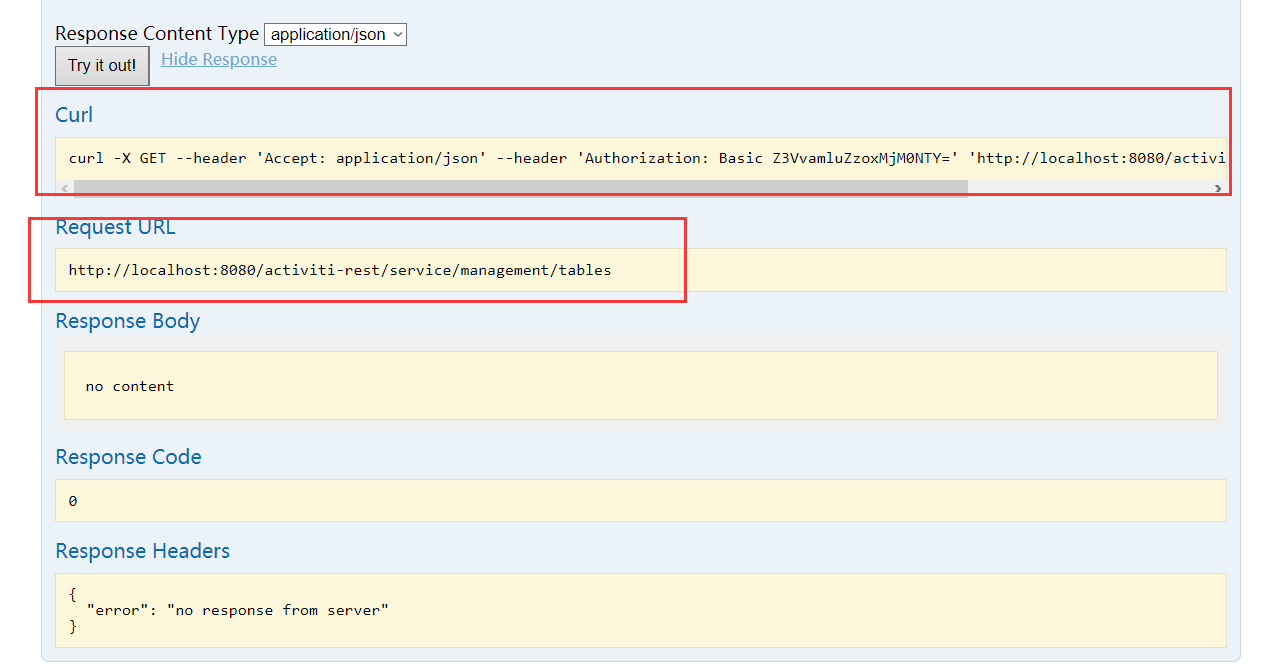This screenshot has width=1264, height=666.
Task: Click the Response Body section heading
Action: point(127,321)
